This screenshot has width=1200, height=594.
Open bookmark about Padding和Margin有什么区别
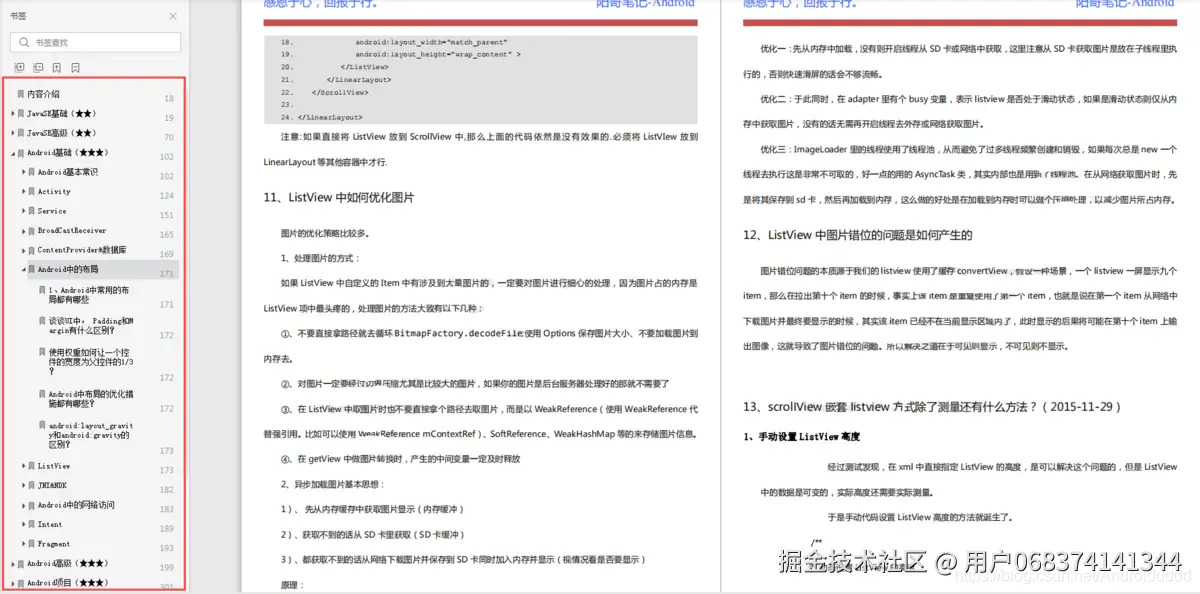(x=91, y=326)
